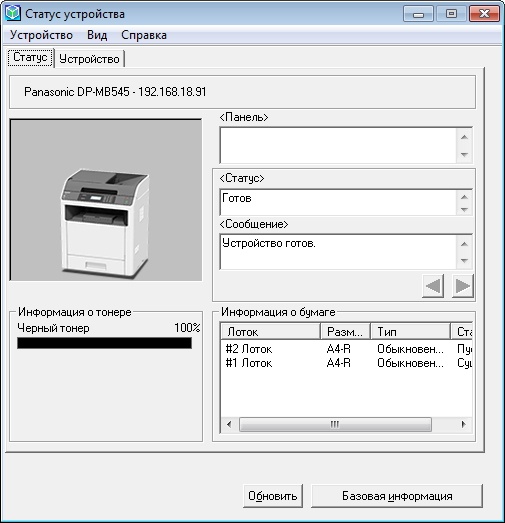The image size is (505, 523).
Task: Maximize the Статус устройства window
Action: tap(451, 14)
